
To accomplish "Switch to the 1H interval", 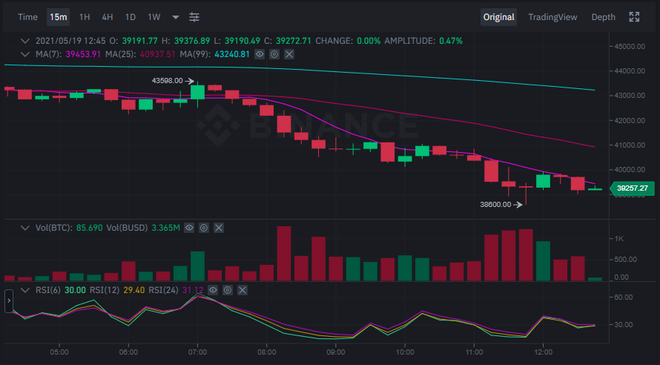I will point(85,17).
